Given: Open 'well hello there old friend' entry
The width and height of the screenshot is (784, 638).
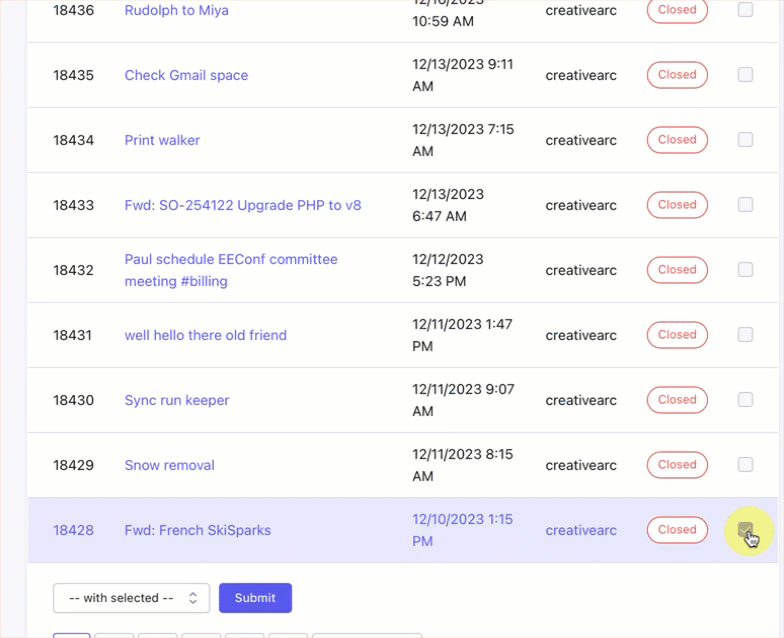Looking at the screenshot, I should click(205, 335).
